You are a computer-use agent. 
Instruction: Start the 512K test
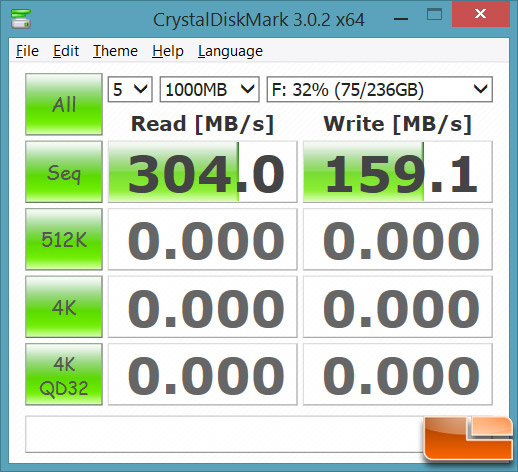[x=64, y=239]
